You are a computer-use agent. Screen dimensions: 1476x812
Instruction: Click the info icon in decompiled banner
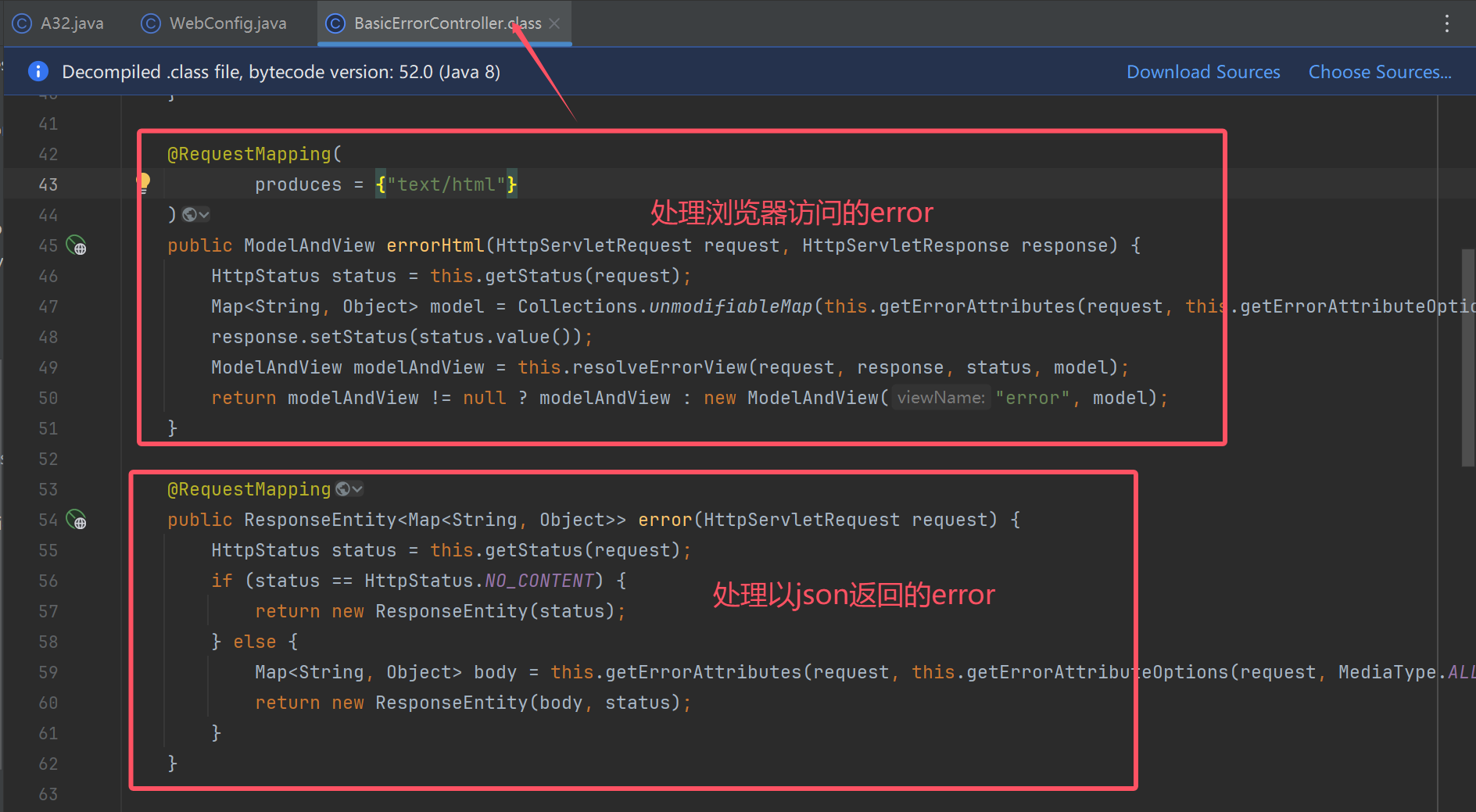38,71
